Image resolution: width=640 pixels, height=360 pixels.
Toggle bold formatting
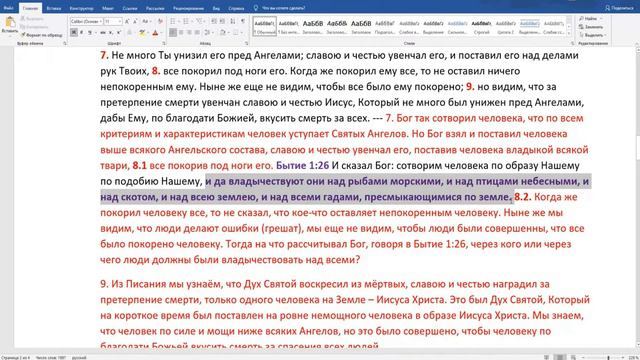74,32
